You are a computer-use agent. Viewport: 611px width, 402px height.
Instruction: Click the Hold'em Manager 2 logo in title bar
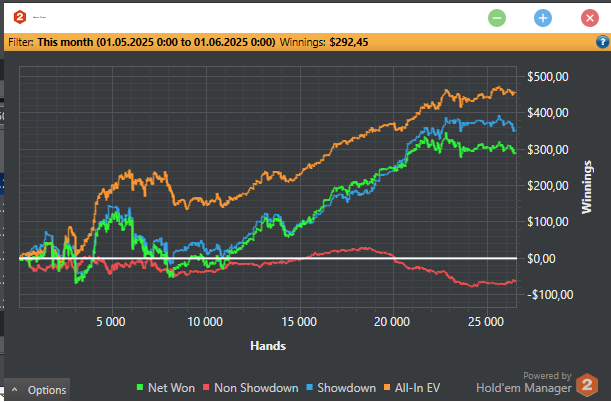pos(20,18)
